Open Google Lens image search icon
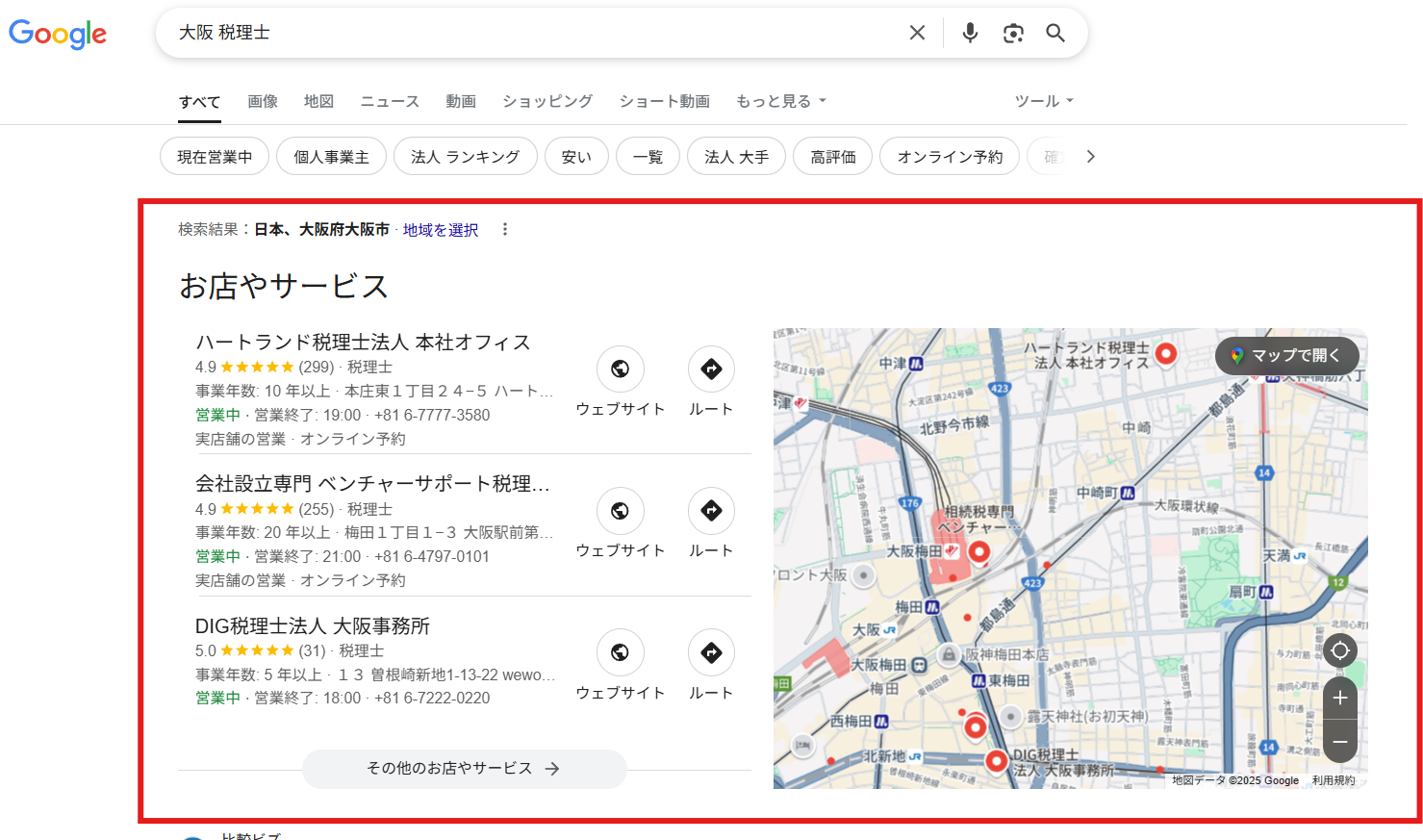The image size is (1423, 840). [x=1013, y=33]
